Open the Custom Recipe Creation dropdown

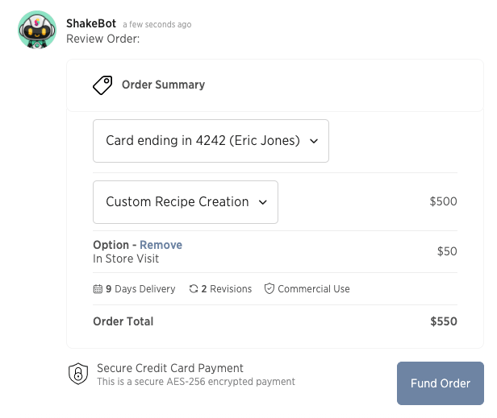click(x=185, y=202)
